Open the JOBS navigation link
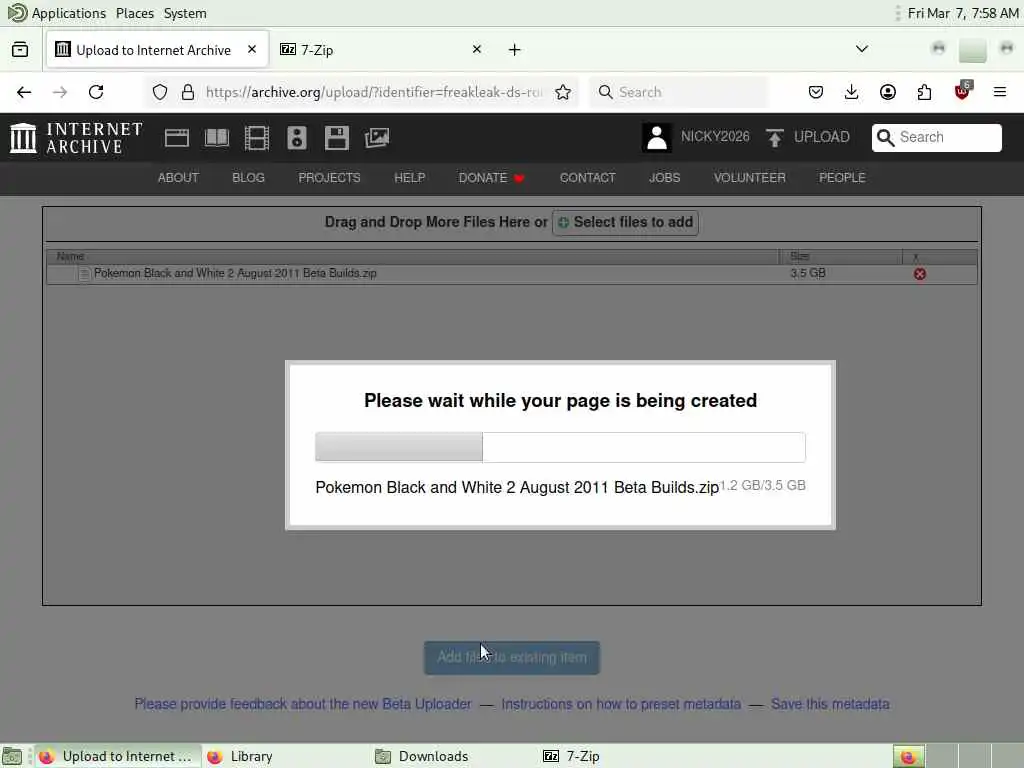The height and width of the screenshot is (768, 1024). point(664,178)
